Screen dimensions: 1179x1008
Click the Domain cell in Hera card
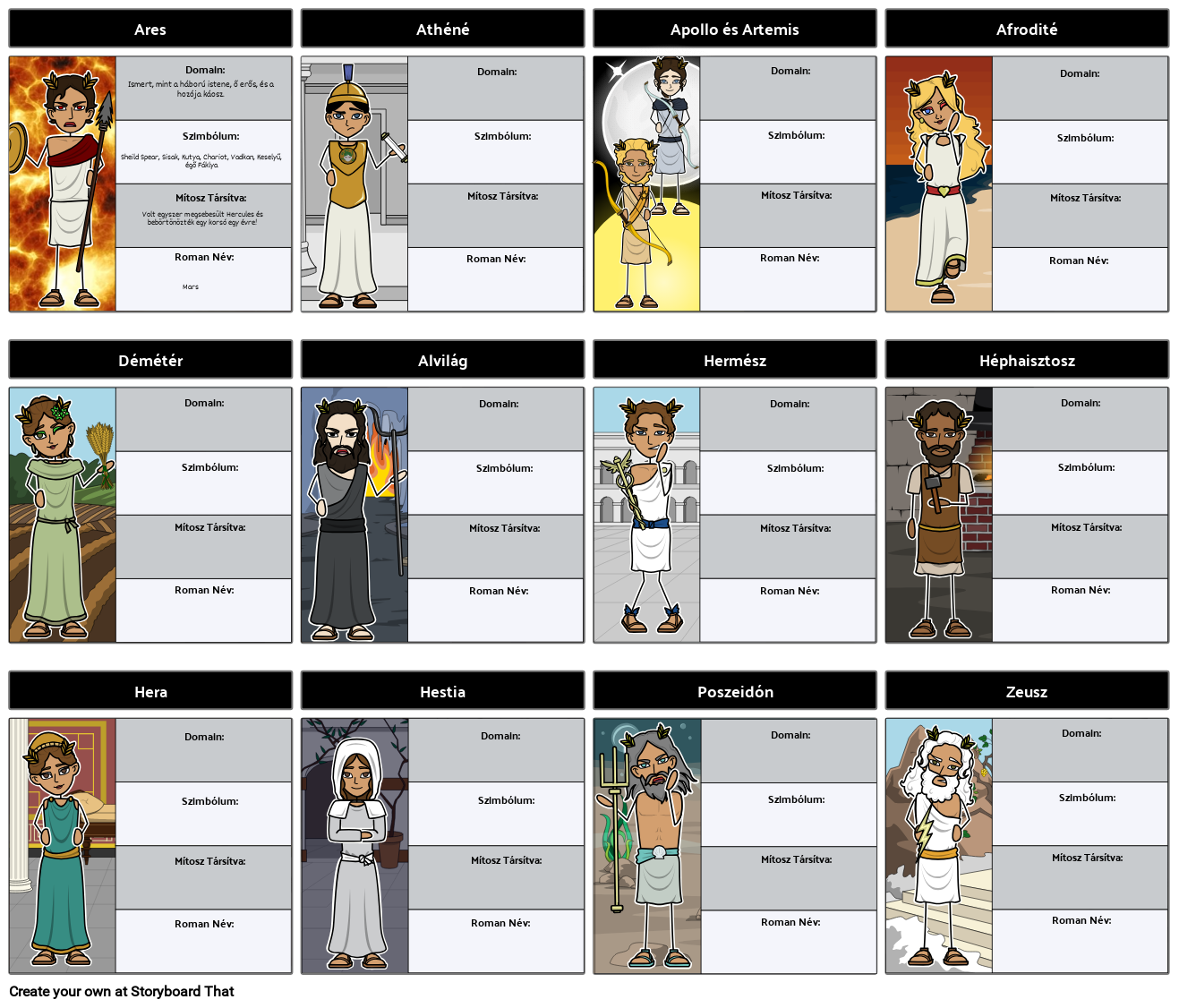tap(204, 750)
